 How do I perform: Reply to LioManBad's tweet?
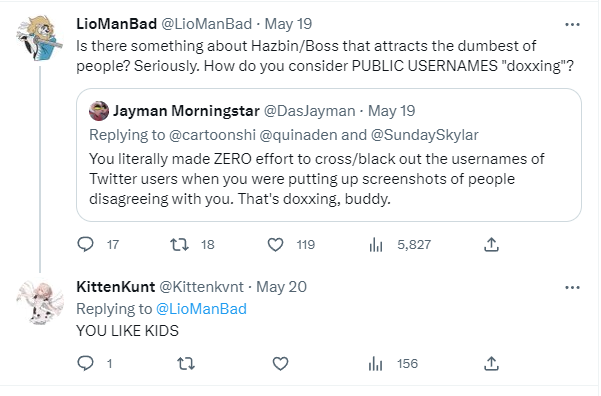85,244
